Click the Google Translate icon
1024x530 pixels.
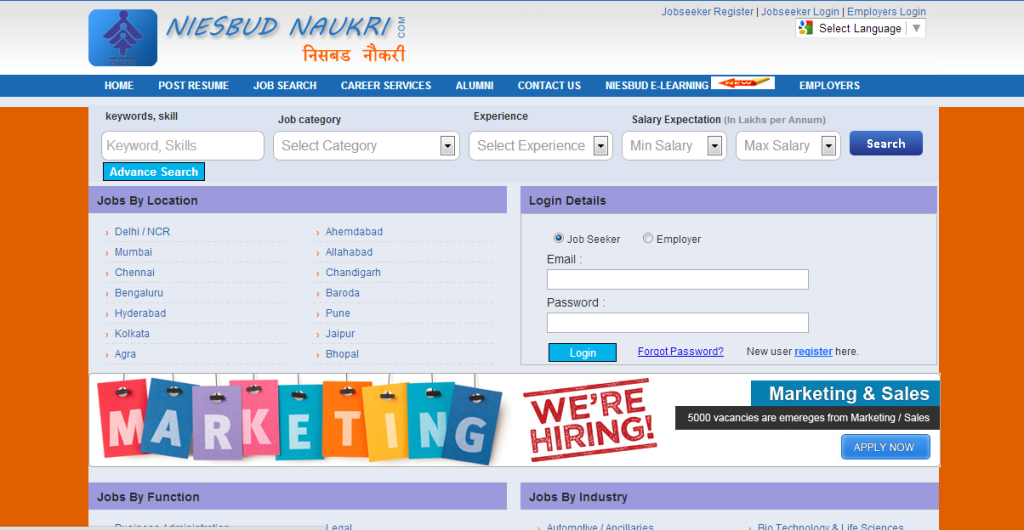coord(806,28)
